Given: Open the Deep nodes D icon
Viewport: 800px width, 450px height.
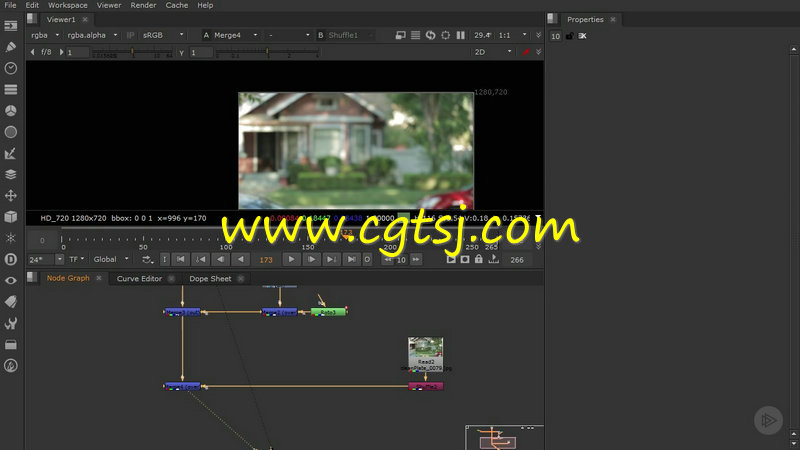Looking at the screenshot, I should (11, 259).
